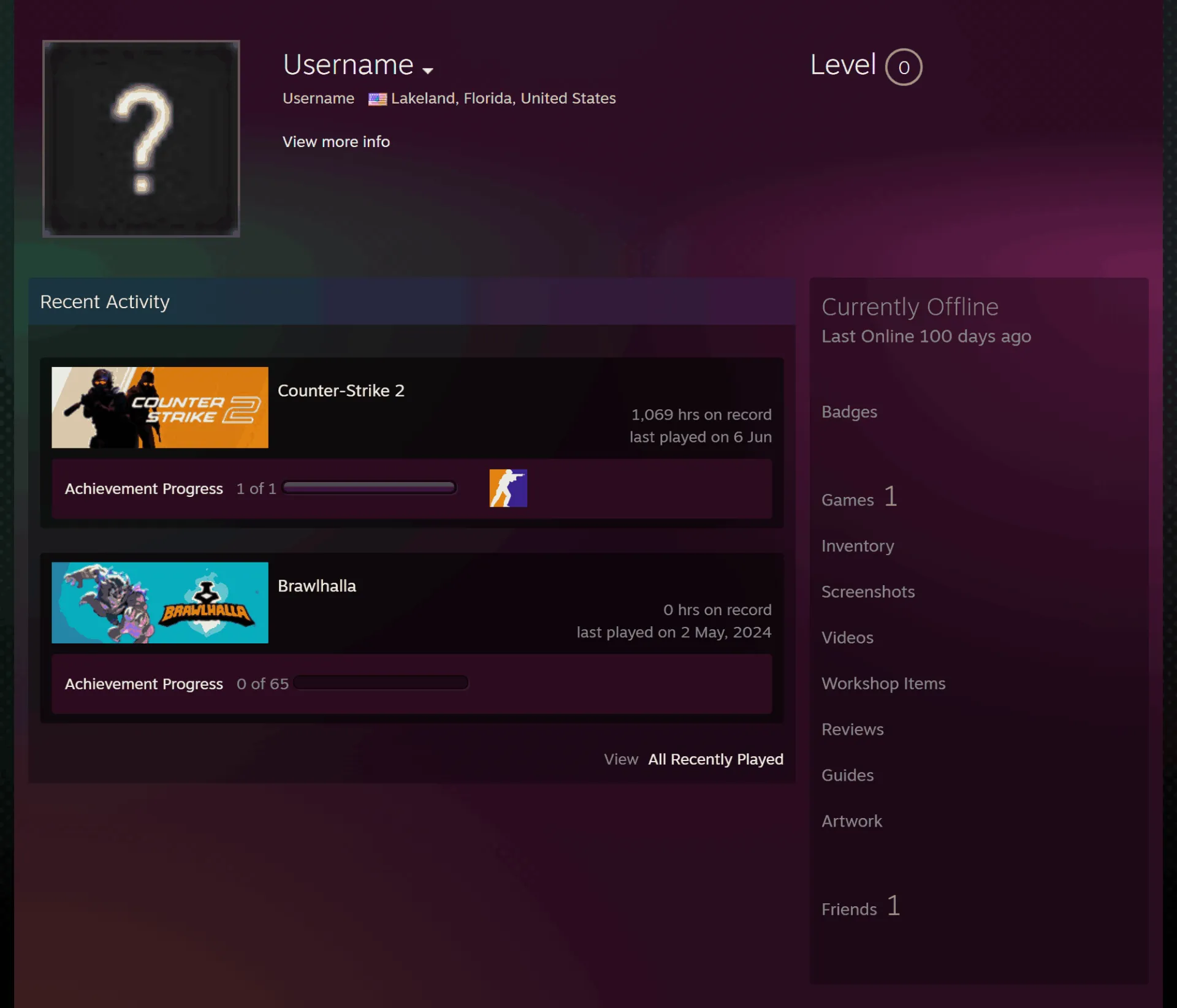
Task: Click Brawlhalla achievement progress bar
Action: tap(381, 683)
